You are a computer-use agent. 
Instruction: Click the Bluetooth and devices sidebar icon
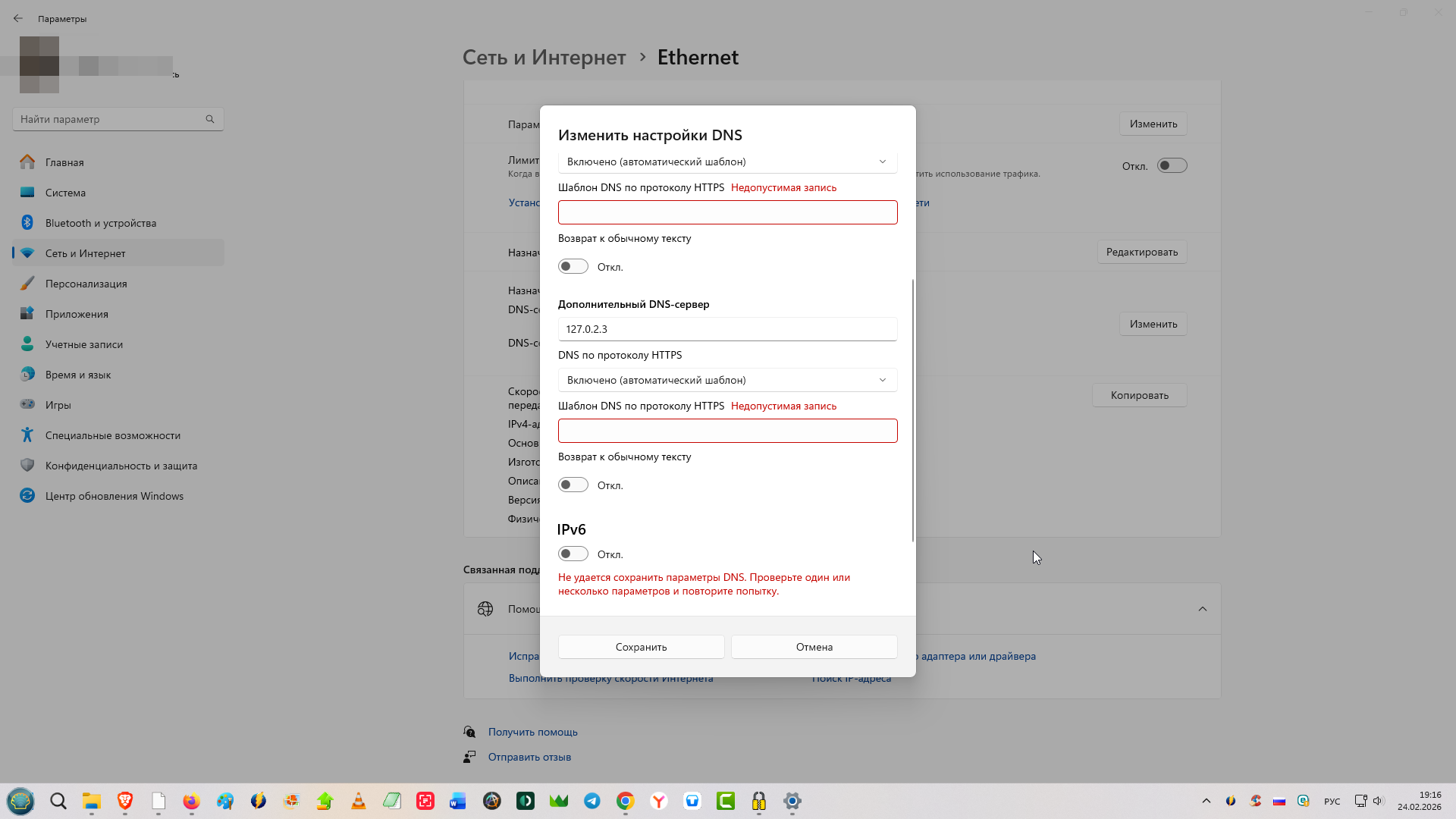(27, 222)
